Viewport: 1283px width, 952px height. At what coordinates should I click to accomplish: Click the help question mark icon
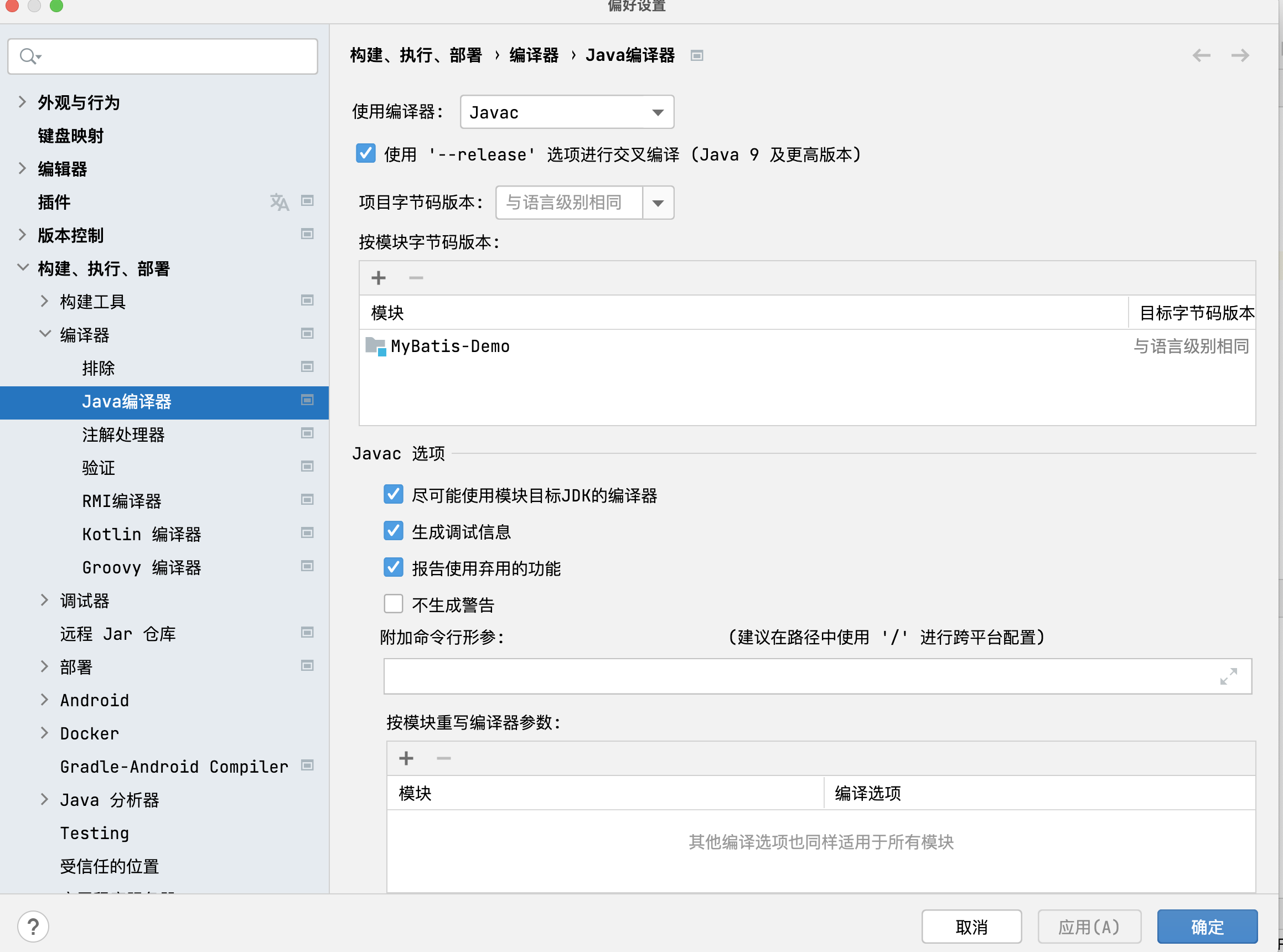pyautogui.click(x=33, y=927)
